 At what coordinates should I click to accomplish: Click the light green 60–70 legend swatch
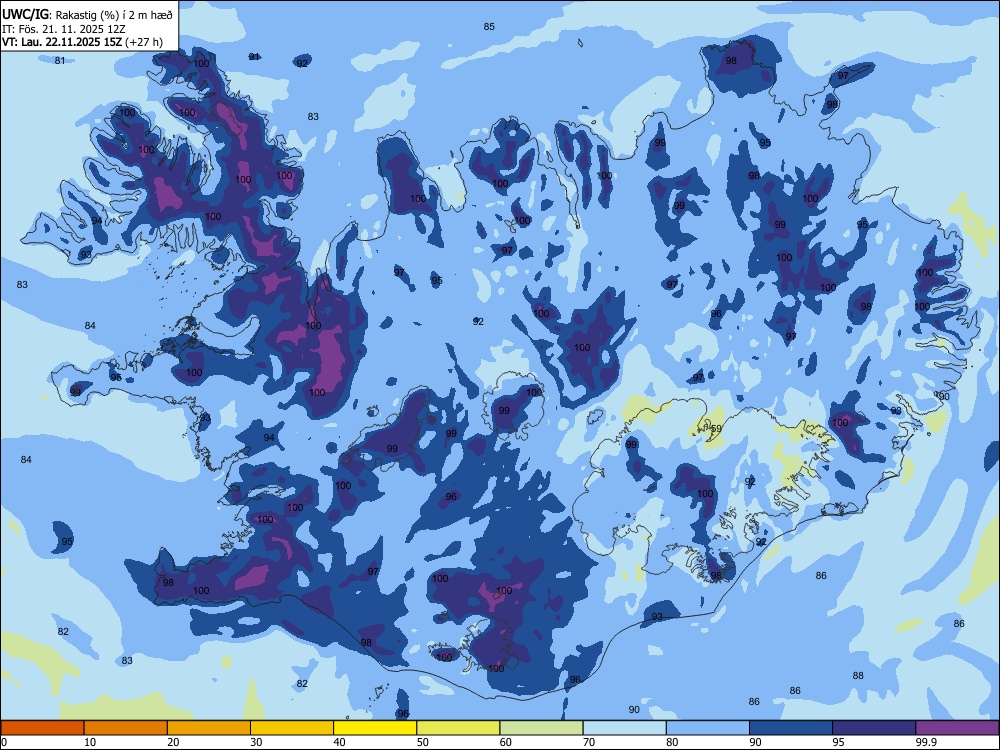pos(541,728)
